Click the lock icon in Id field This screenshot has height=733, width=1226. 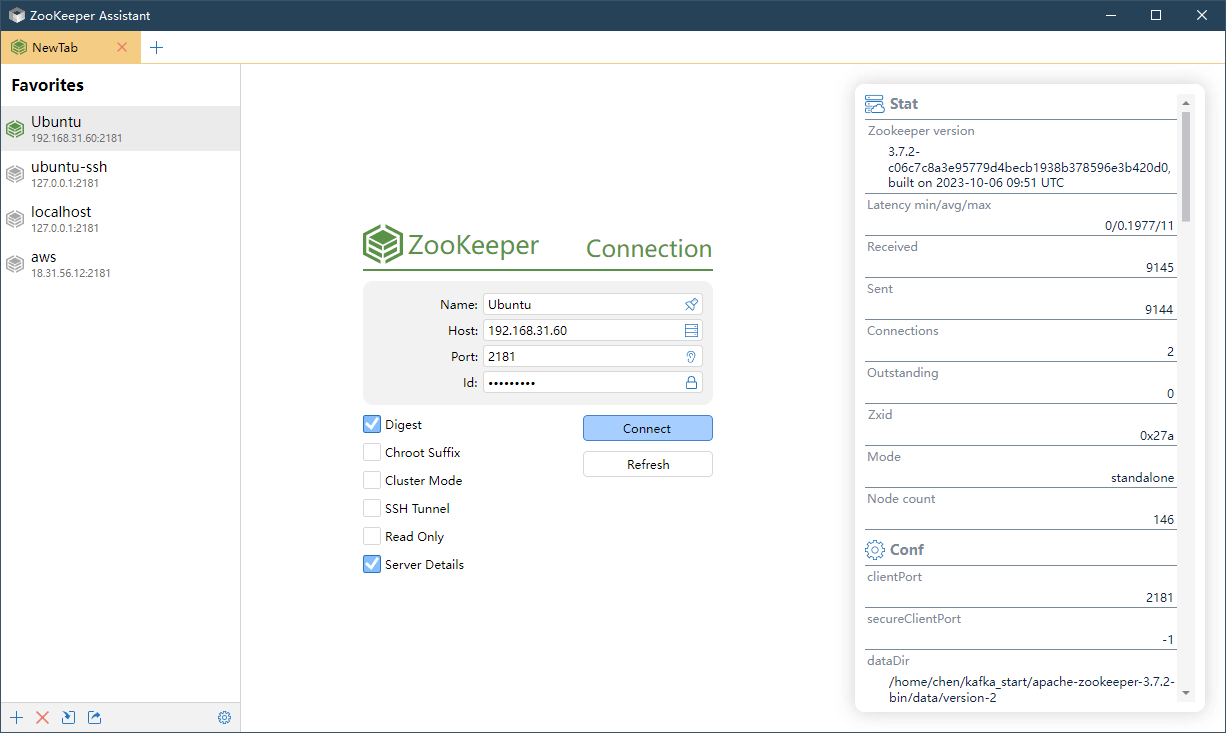pos(691,382)
